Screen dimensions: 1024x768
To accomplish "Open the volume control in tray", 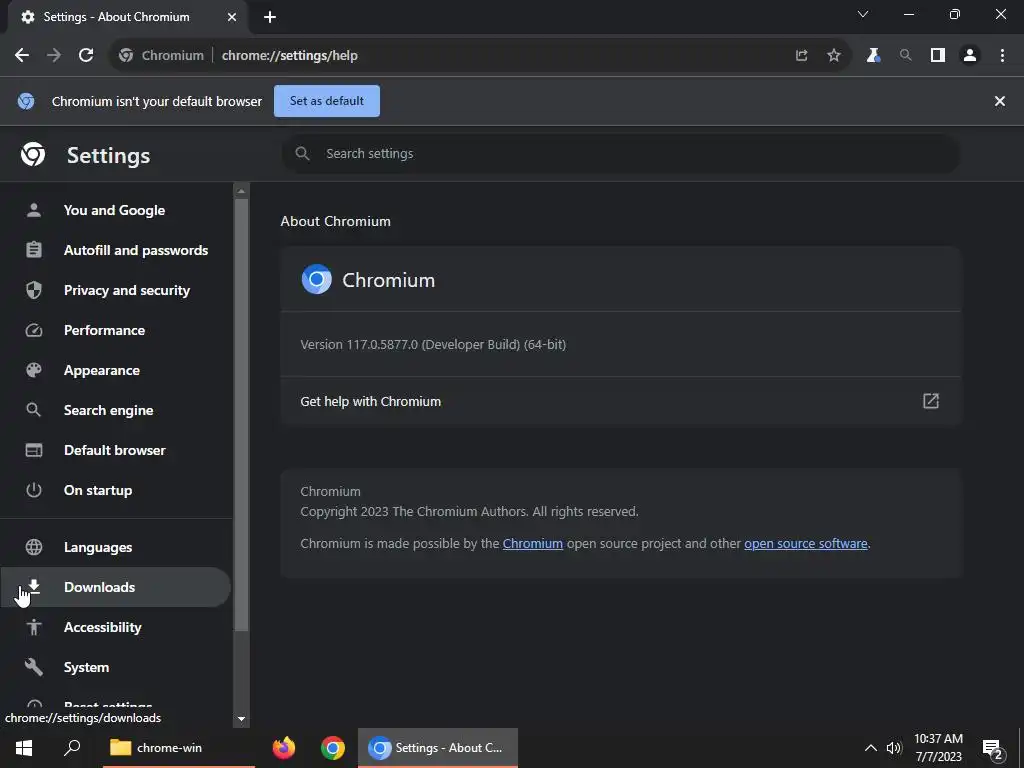I will [x=893, y=748].
